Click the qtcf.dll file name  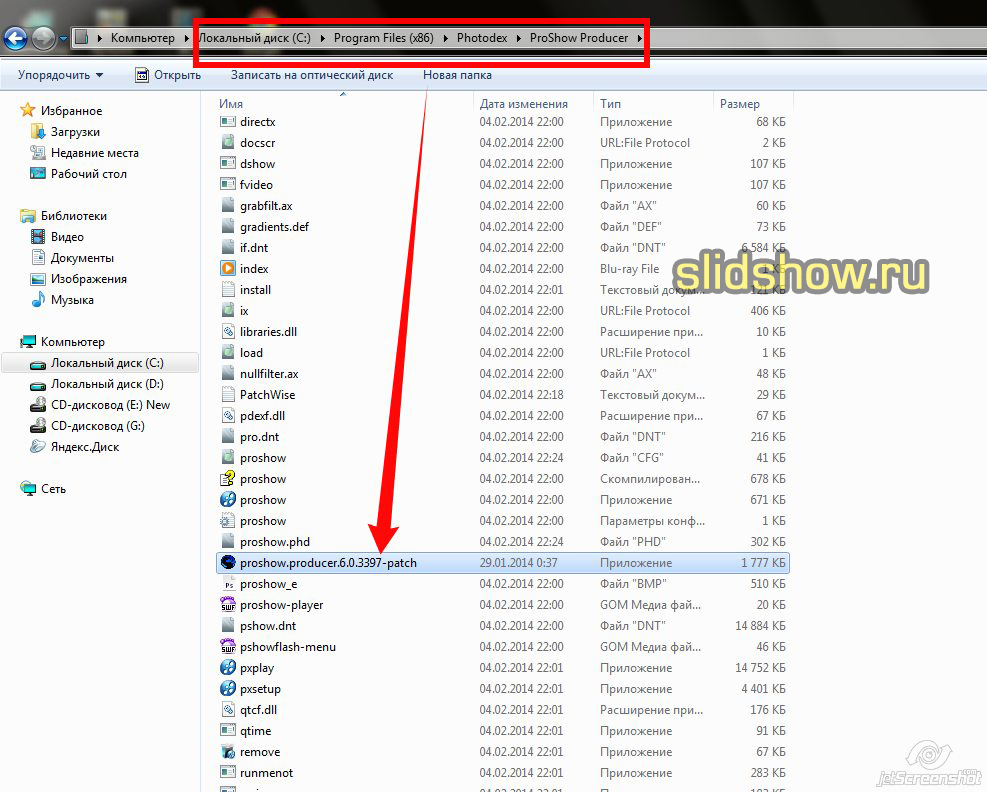click(258, 710)
